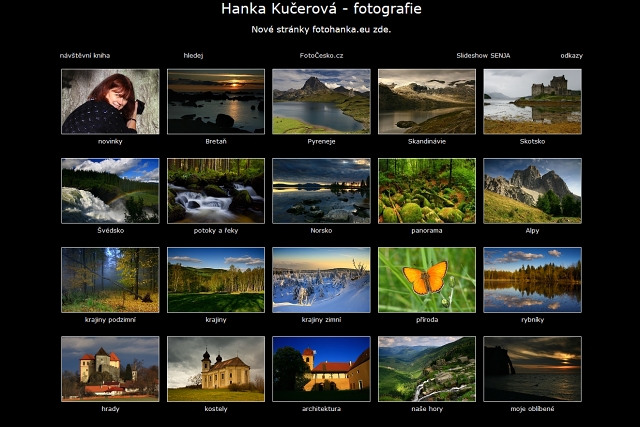This screenshot has height=427, width=640.
Task: Click the kostely caption label
Action: (x=216, y=409)
